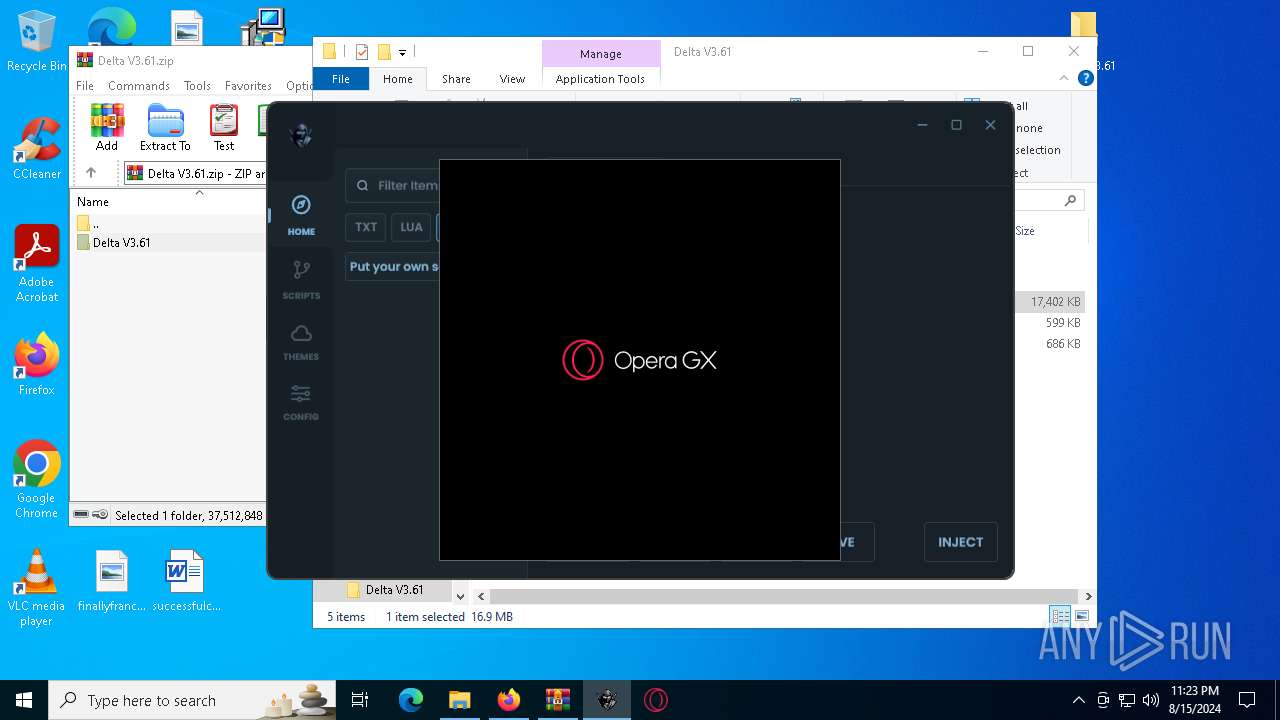Open the Tools menu in WinRAR
Image resolution: width=1280 pixels, height=720 pixels.
(x=197, y=86)
